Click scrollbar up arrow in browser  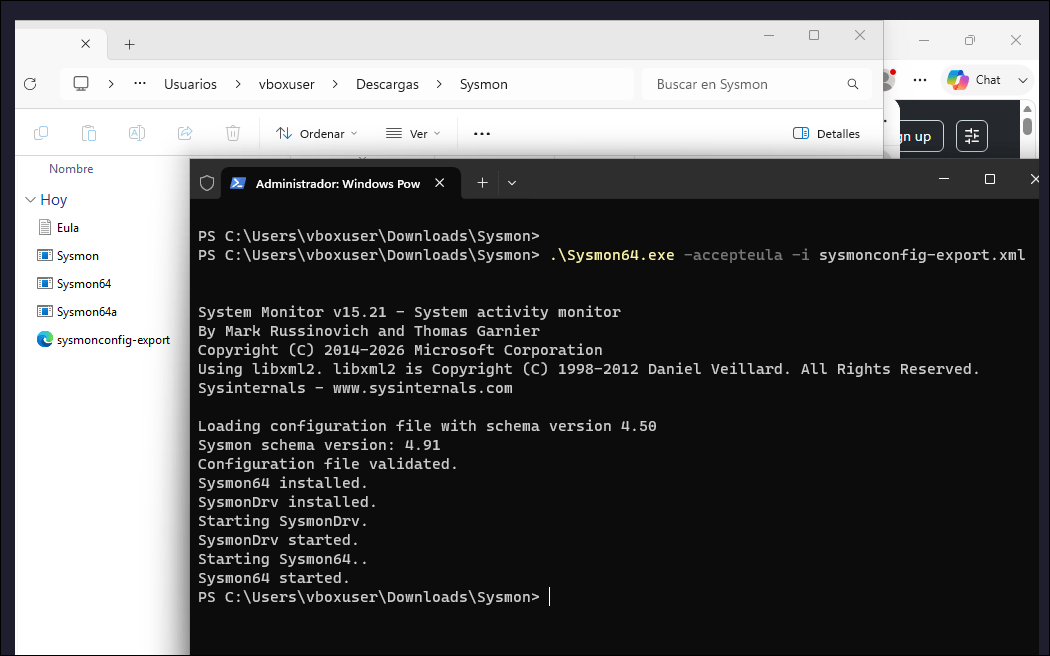(1027, 108)
